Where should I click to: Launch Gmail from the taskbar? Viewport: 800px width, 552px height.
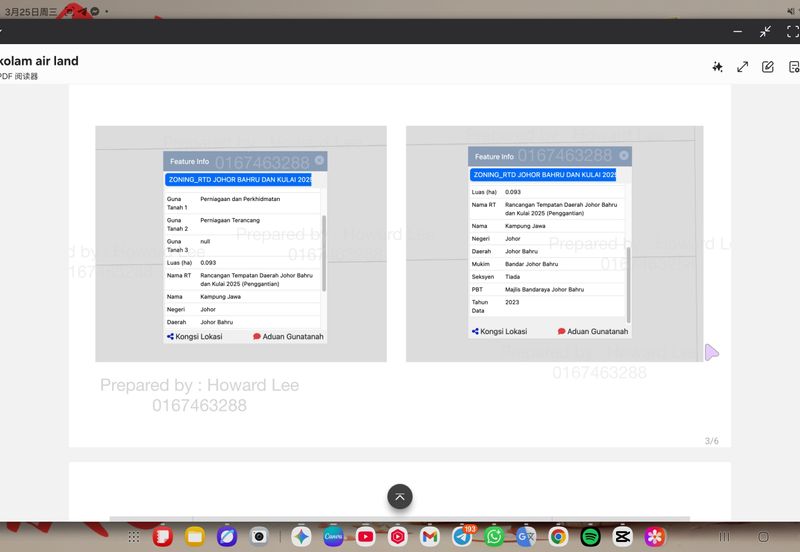(429, 537)
